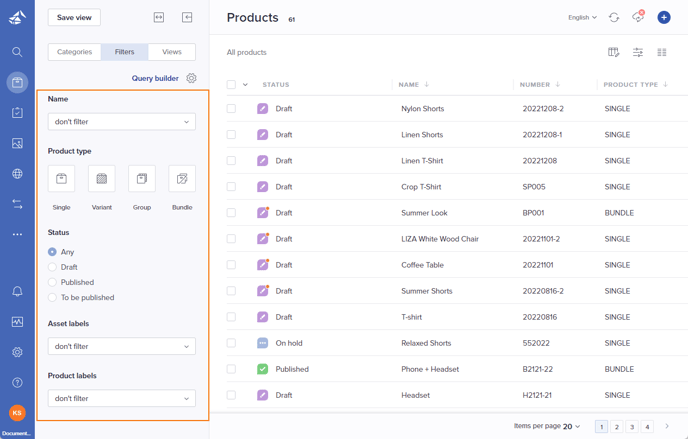Select the Draft status radio button
Screen dimensions: 688x439
(53, 267)
